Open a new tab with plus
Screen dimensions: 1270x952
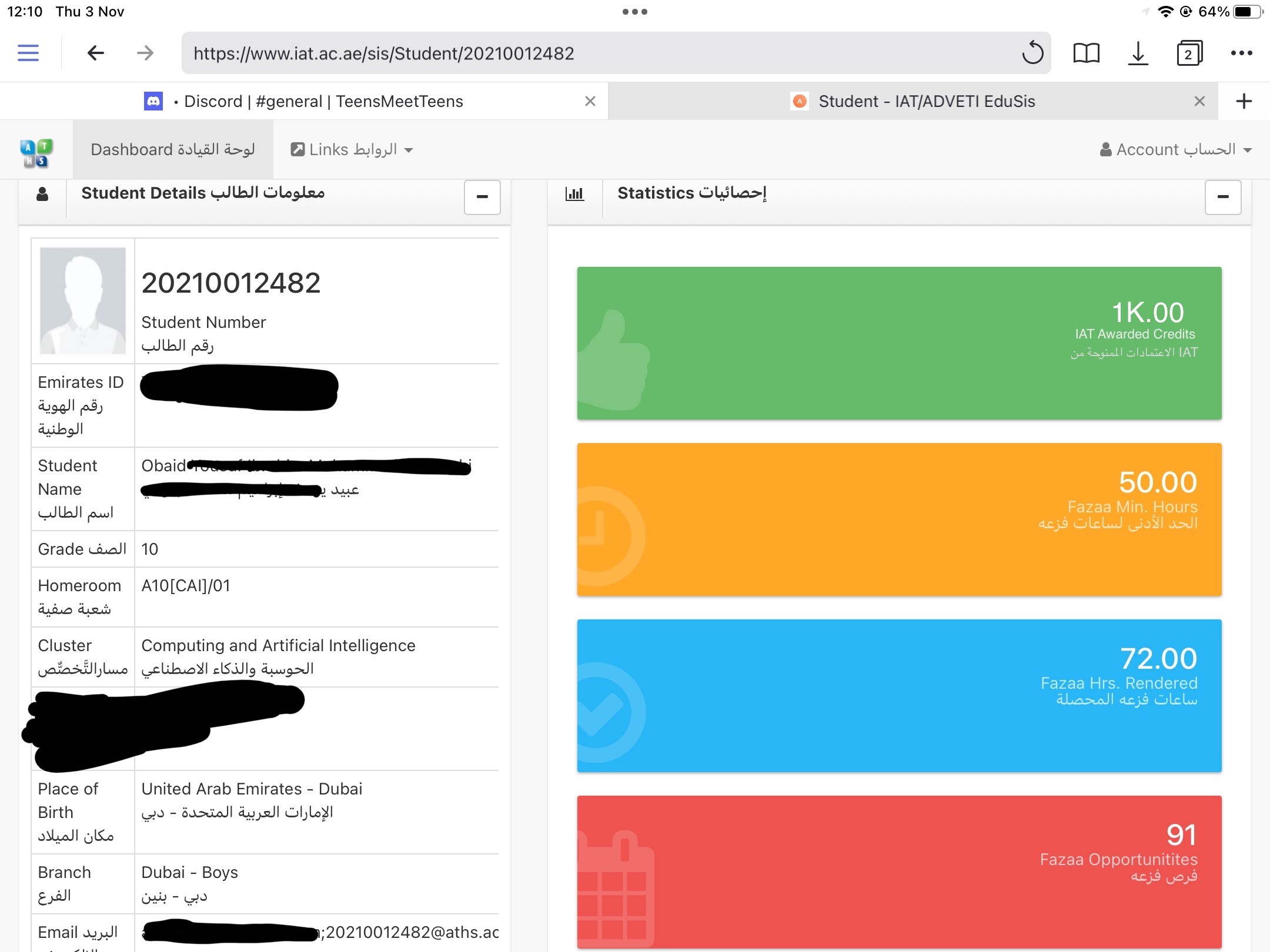(x=1244, y=101)
